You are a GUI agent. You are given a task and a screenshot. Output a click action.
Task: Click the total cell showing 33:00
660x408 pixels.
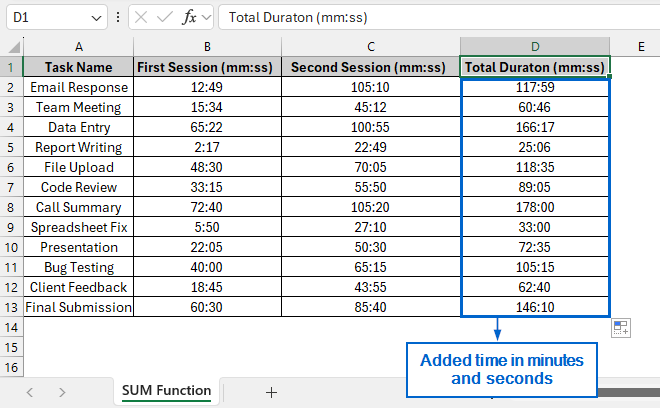[535, 227]
